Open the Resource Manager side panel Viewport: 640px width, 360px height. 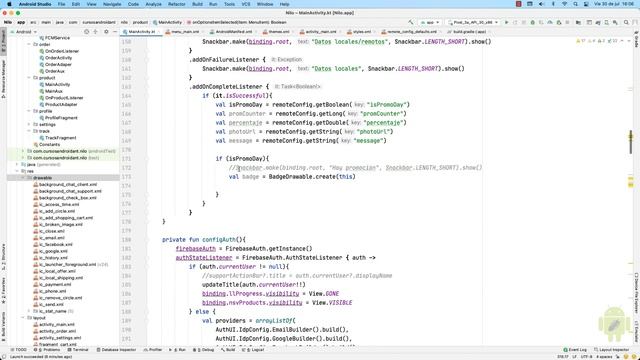click(4, 79)
